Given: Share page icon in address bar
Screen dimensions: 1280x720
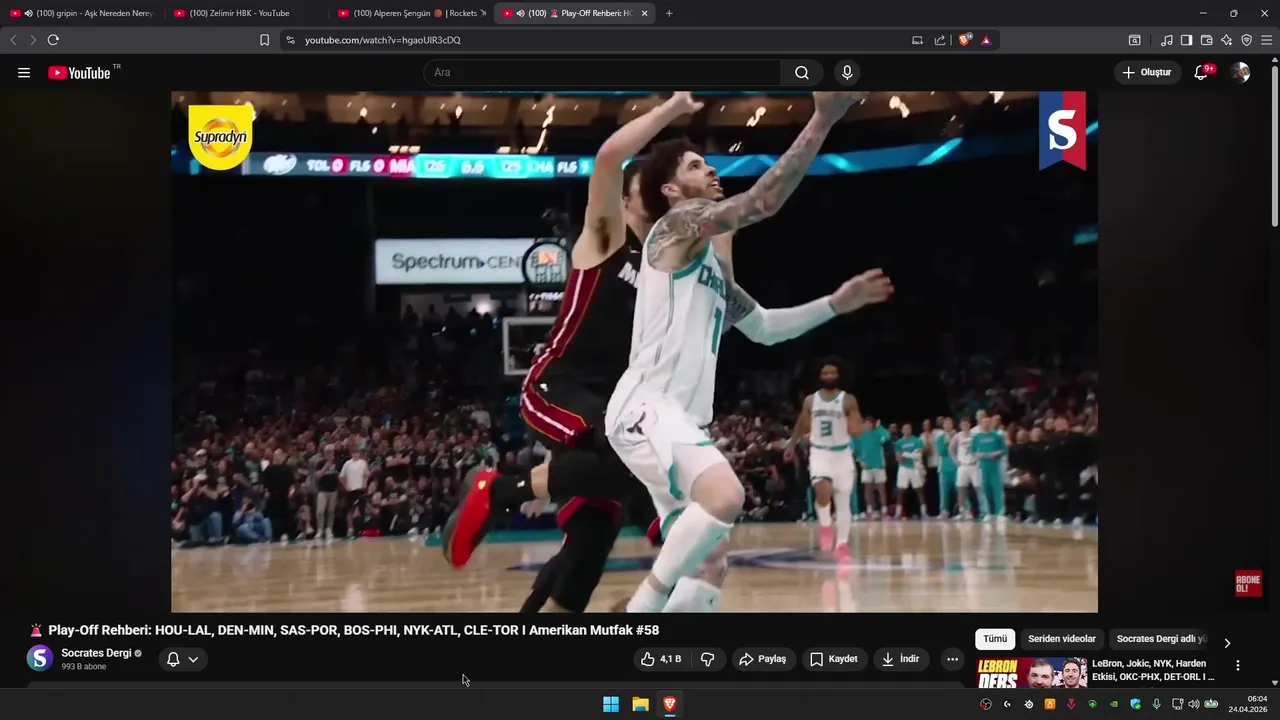Looking at the screenshot, I should [x=940, y=40].
